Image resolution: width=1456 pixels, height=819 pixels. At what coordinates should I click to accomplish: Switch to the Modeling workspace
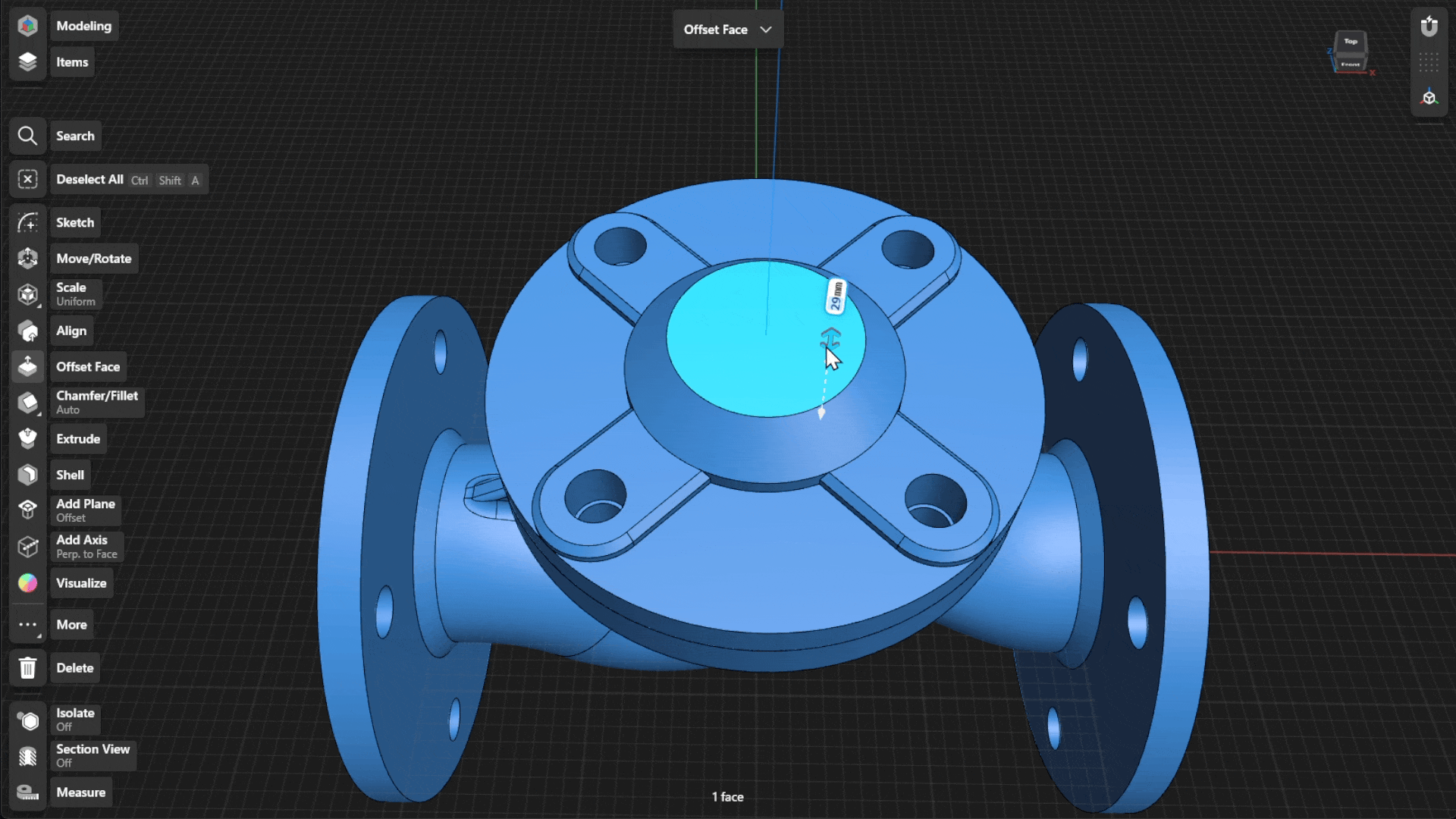(x=83, y=26)
